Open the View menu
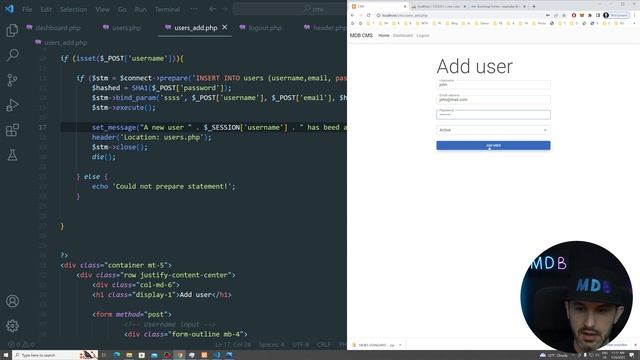This screenshot has width=640, height=360. click(102, 9)
